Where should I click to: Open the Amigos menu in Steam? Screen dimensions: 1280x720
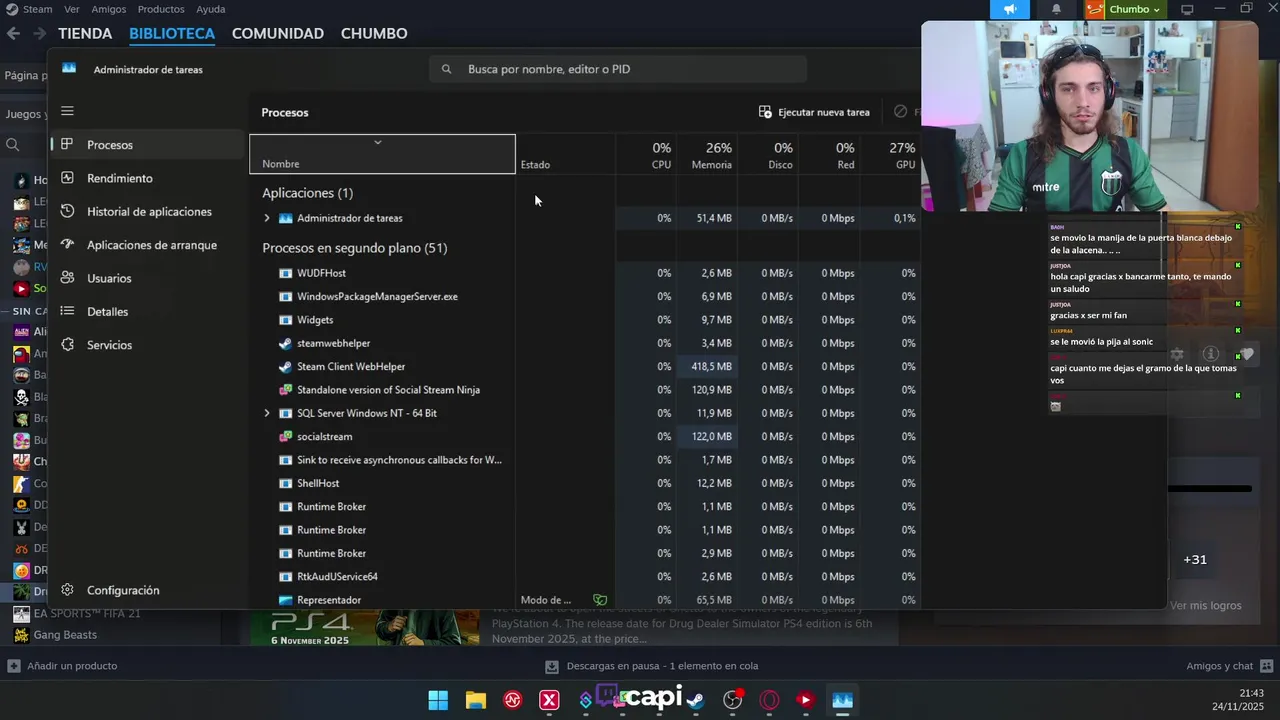pos(108,9)
